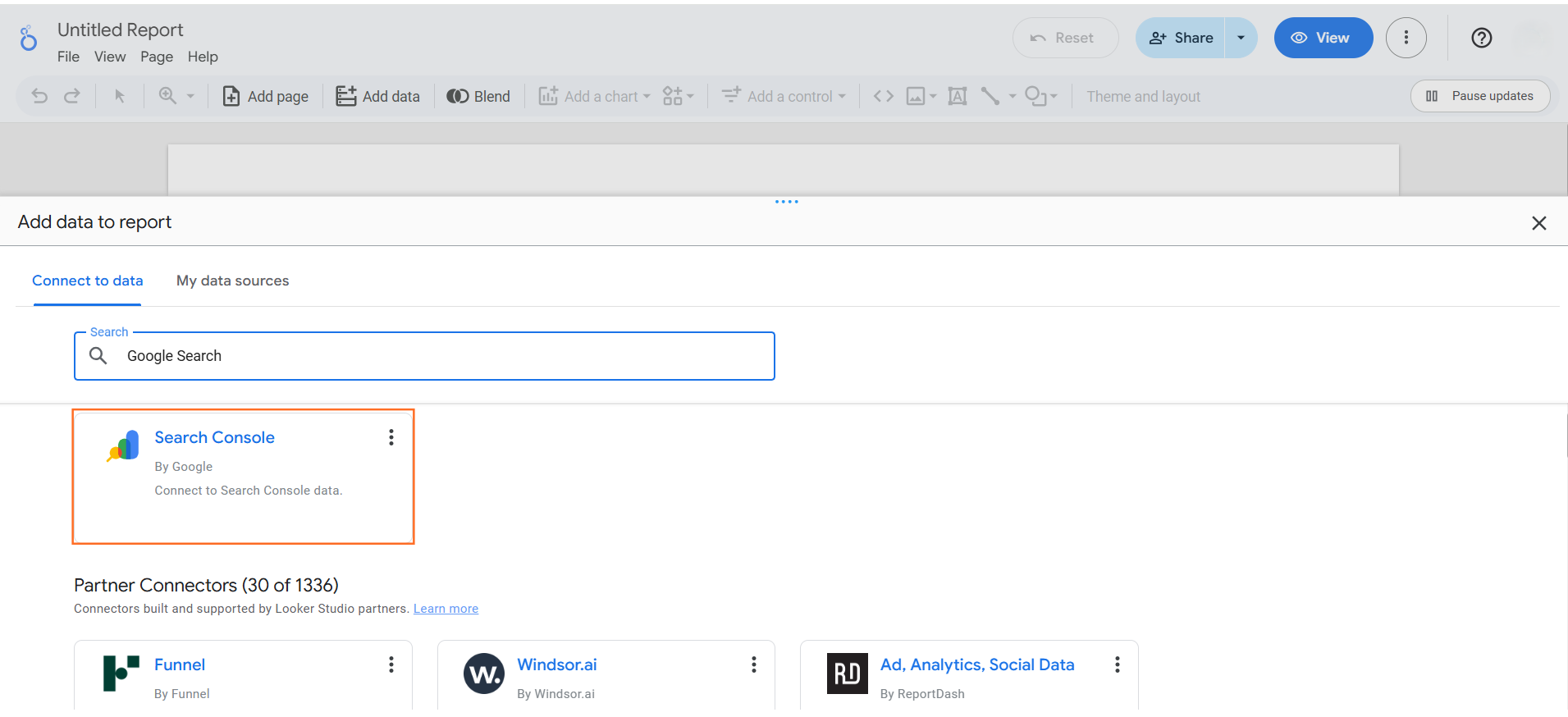Screen dimensions: 1568x717
Task: Click the panel resize handle dots
Action: point(787,201)
